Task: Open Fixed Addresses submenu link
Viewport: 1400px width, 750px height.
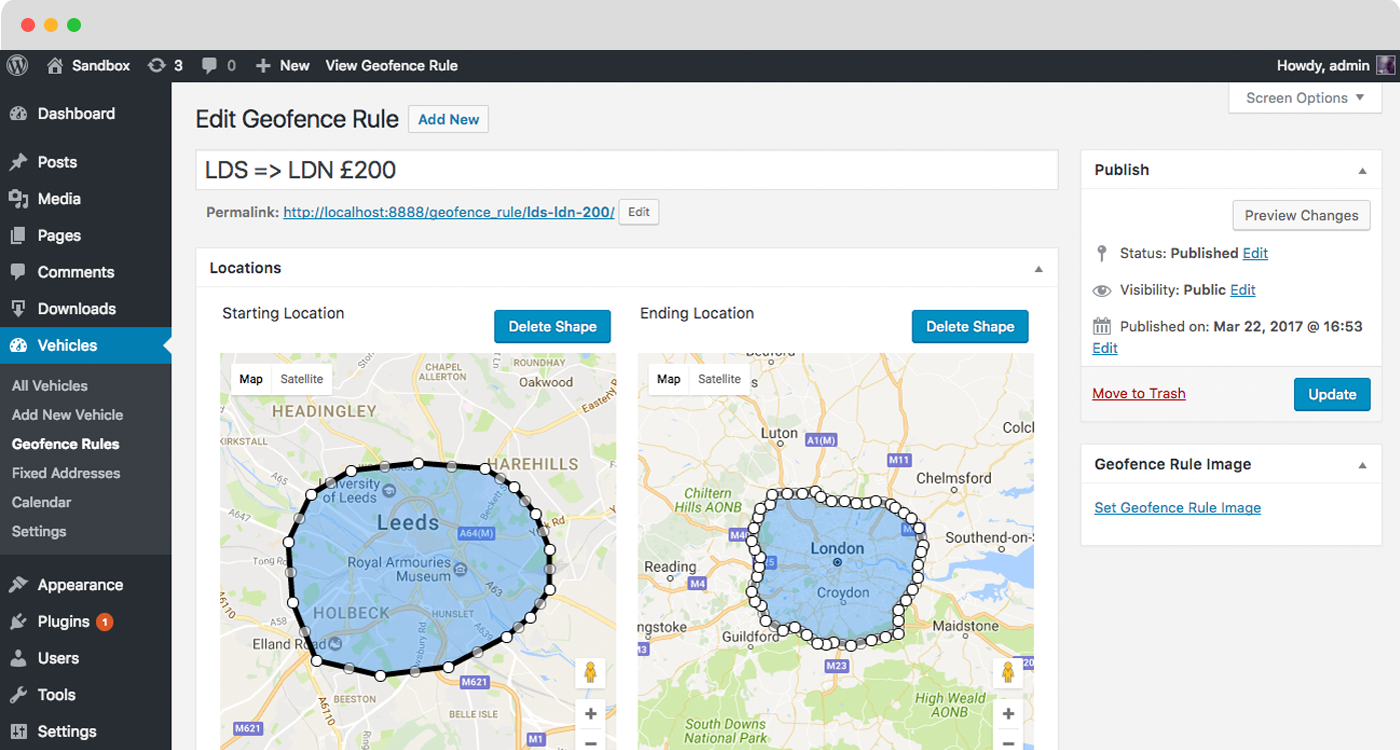Action: point(66,473)
